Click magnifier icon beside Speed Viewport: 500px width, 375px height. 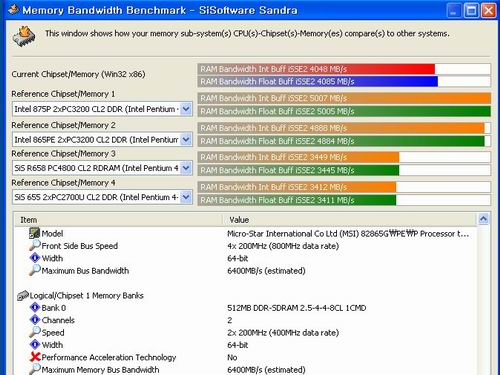(35, 332)
